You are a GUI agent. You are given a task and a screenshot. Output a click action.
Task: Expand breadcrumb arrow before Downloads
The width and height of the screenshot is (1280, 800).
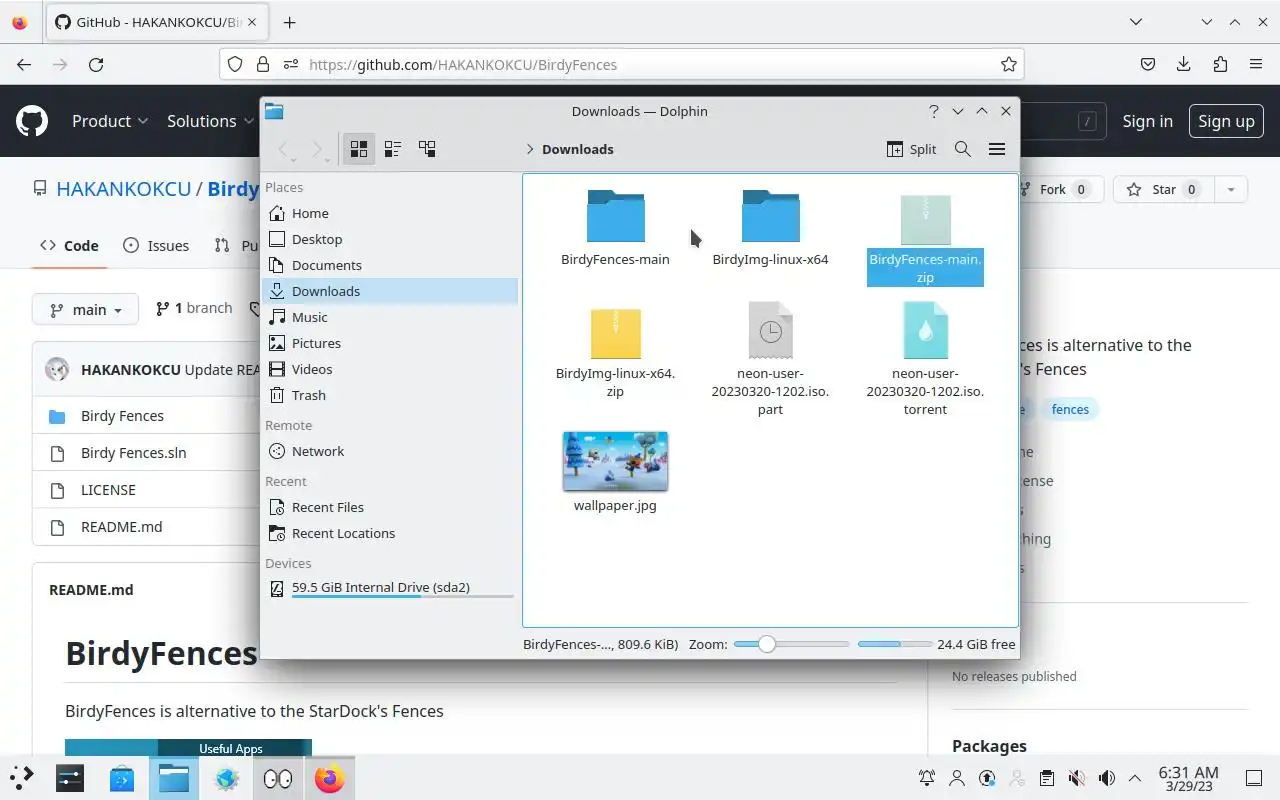(530, 149)
